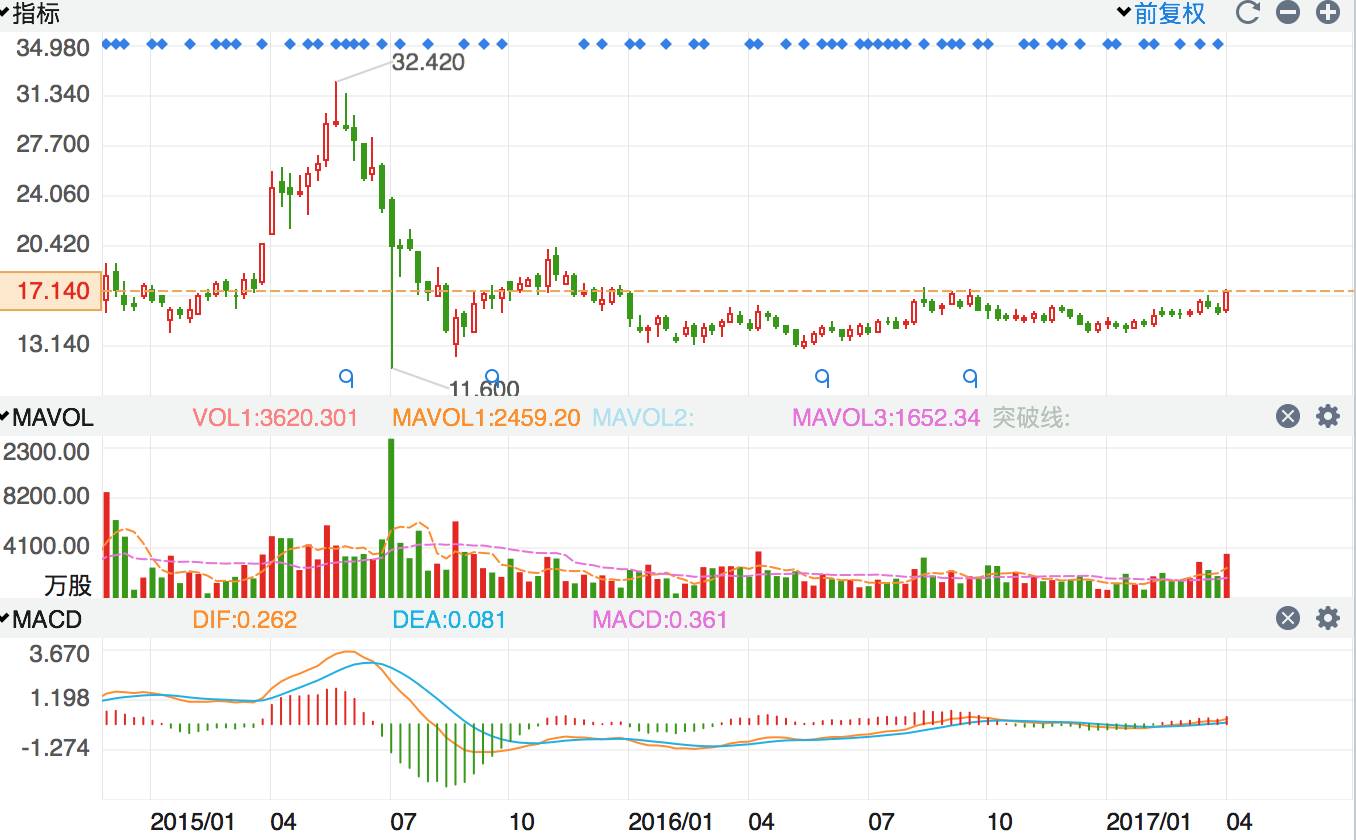Click the 'q' marker between 2016's 04 and 07
Screen dimensions: 1356x840
point(822,377)
